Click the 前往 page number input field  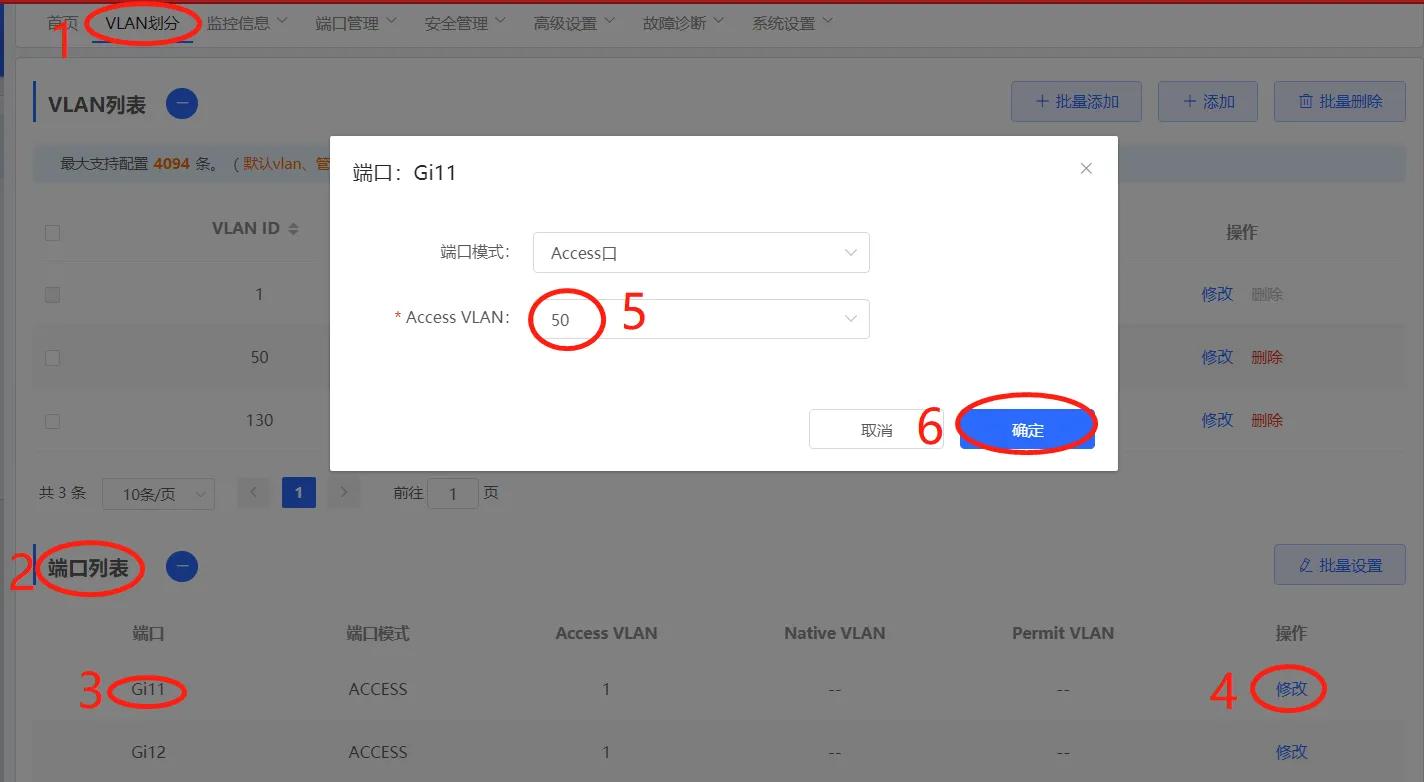(x=453, y=492)
